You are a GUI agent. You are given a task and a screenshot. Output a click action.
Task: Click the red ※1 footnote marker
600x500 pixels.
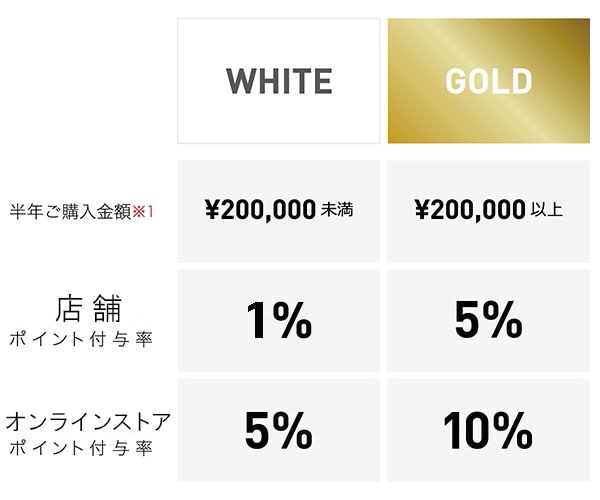tap(142, 212)
